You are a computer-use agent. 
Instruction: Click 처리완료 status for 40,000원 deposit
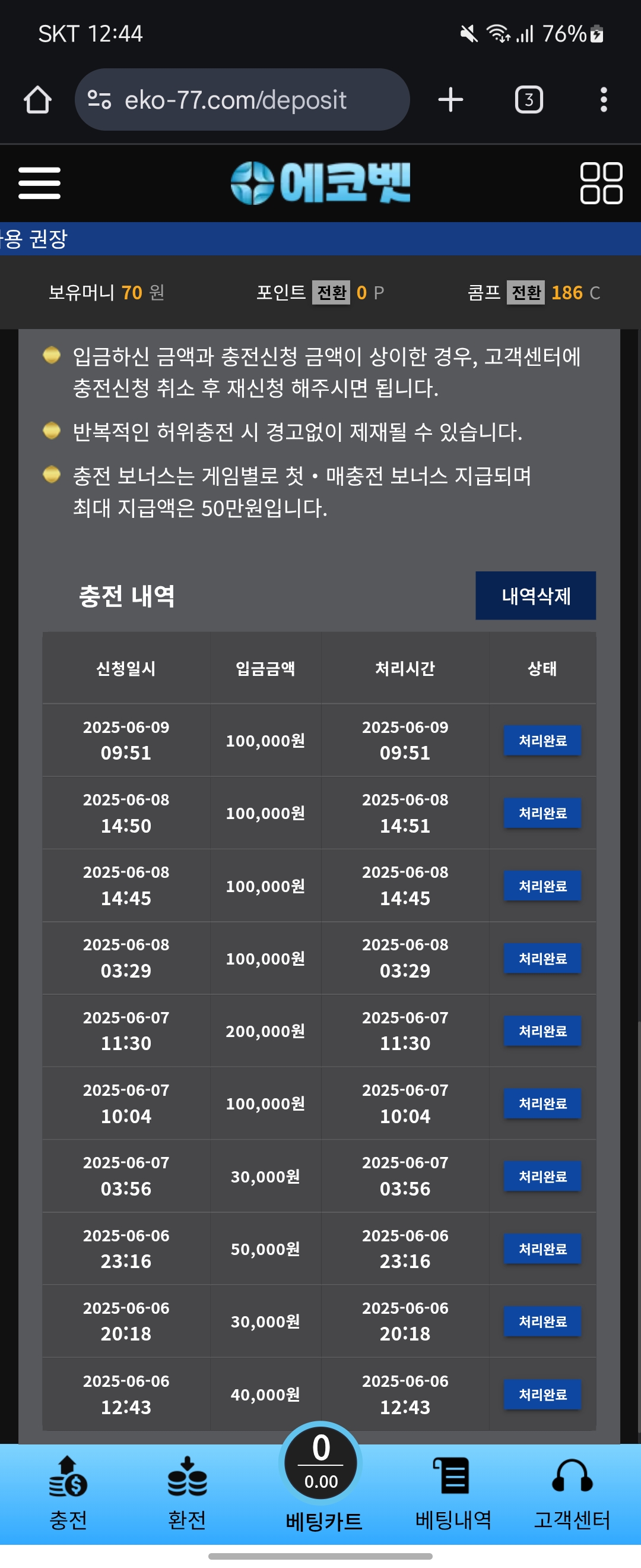pos(542,1395)
